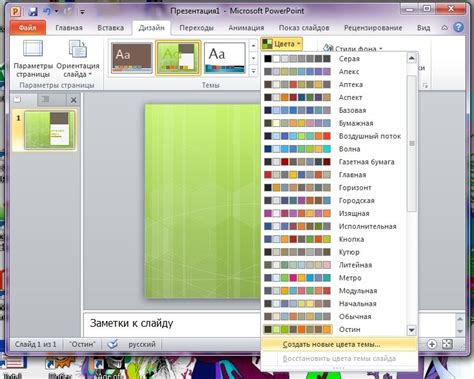Click fit slide to window icon
This screenshot has width=474, height=379.
(x=447, y=344)
